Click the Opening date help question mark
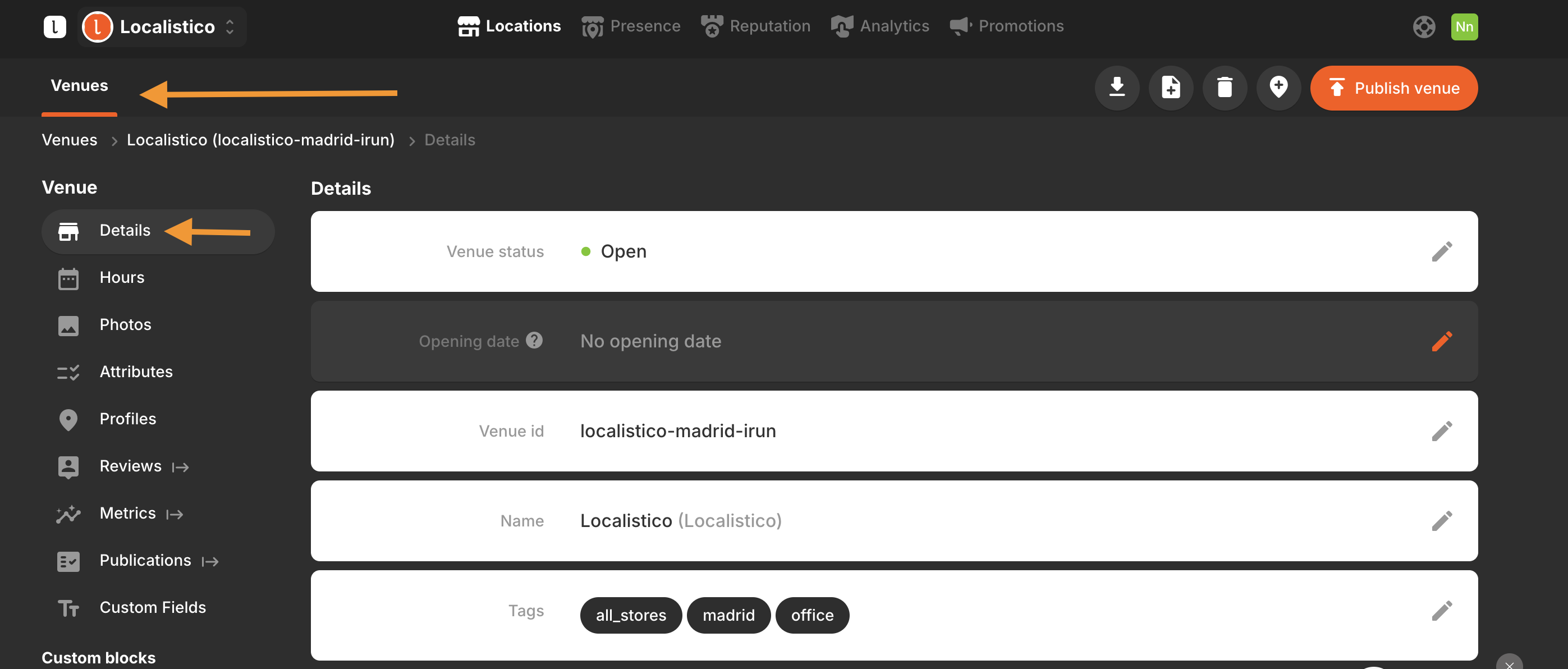The height and width of the screenshot is (669, 1568). pyautogui.click(x=534, y=340)
